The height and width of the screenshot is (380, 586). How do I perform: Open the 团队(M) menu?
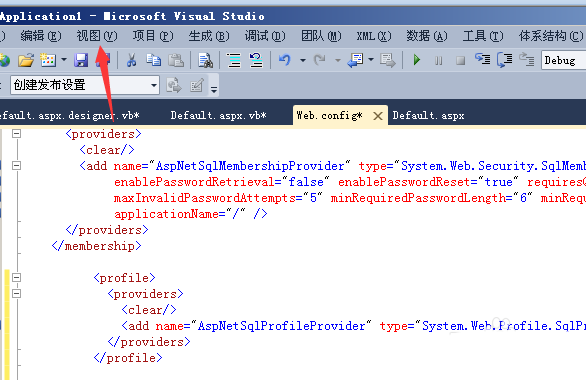(x=321, y=36)
